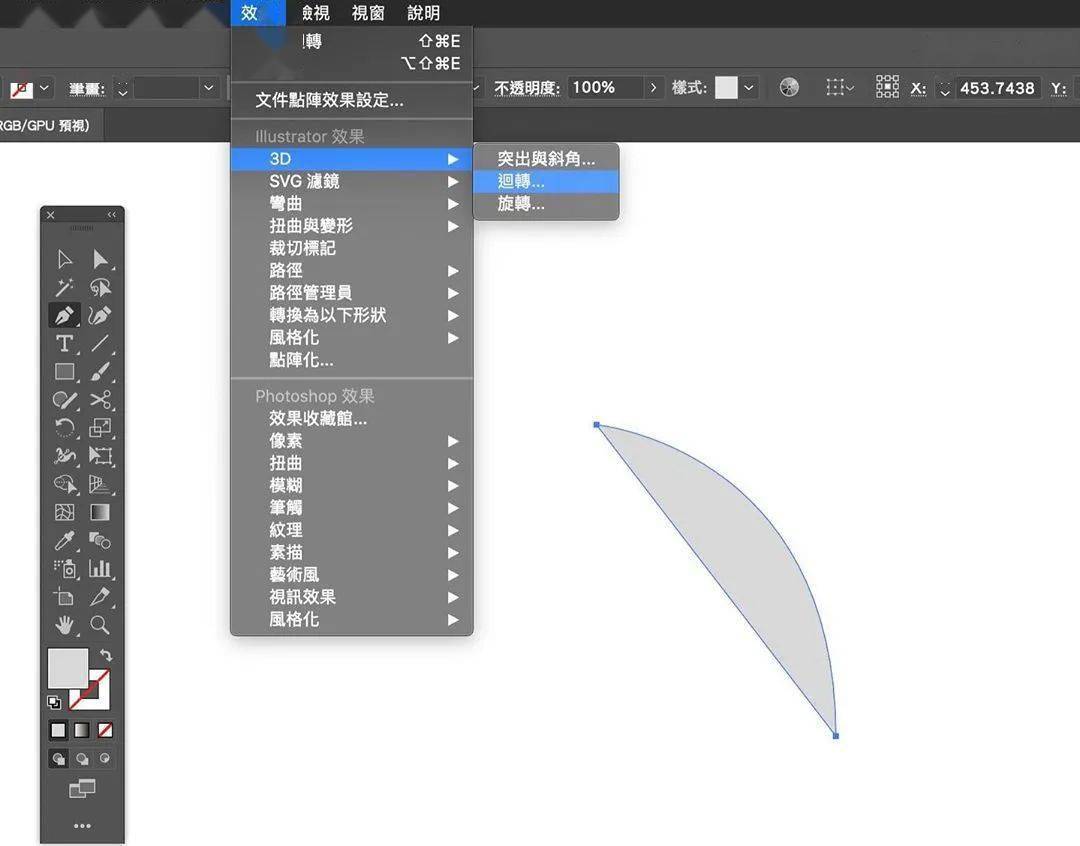The height and width of the screenshot is (846, 1080).
Task: Select the Scissors tool
Action: 100,400
